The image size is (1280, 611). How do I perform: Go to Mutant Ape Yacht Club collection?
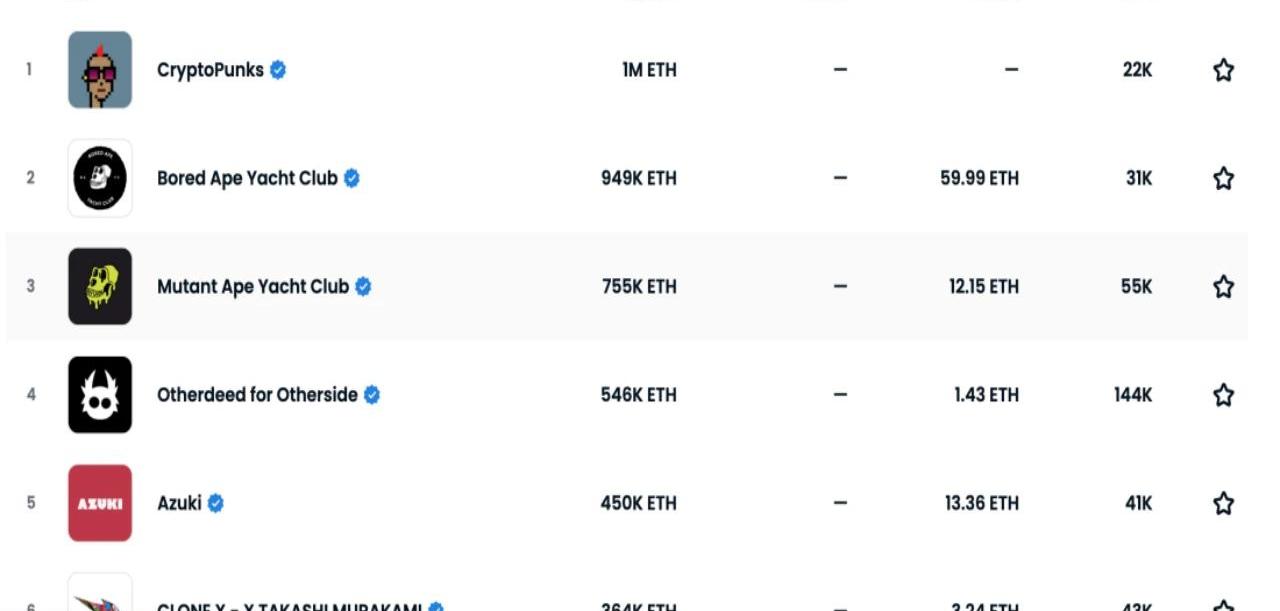[252, 287]
